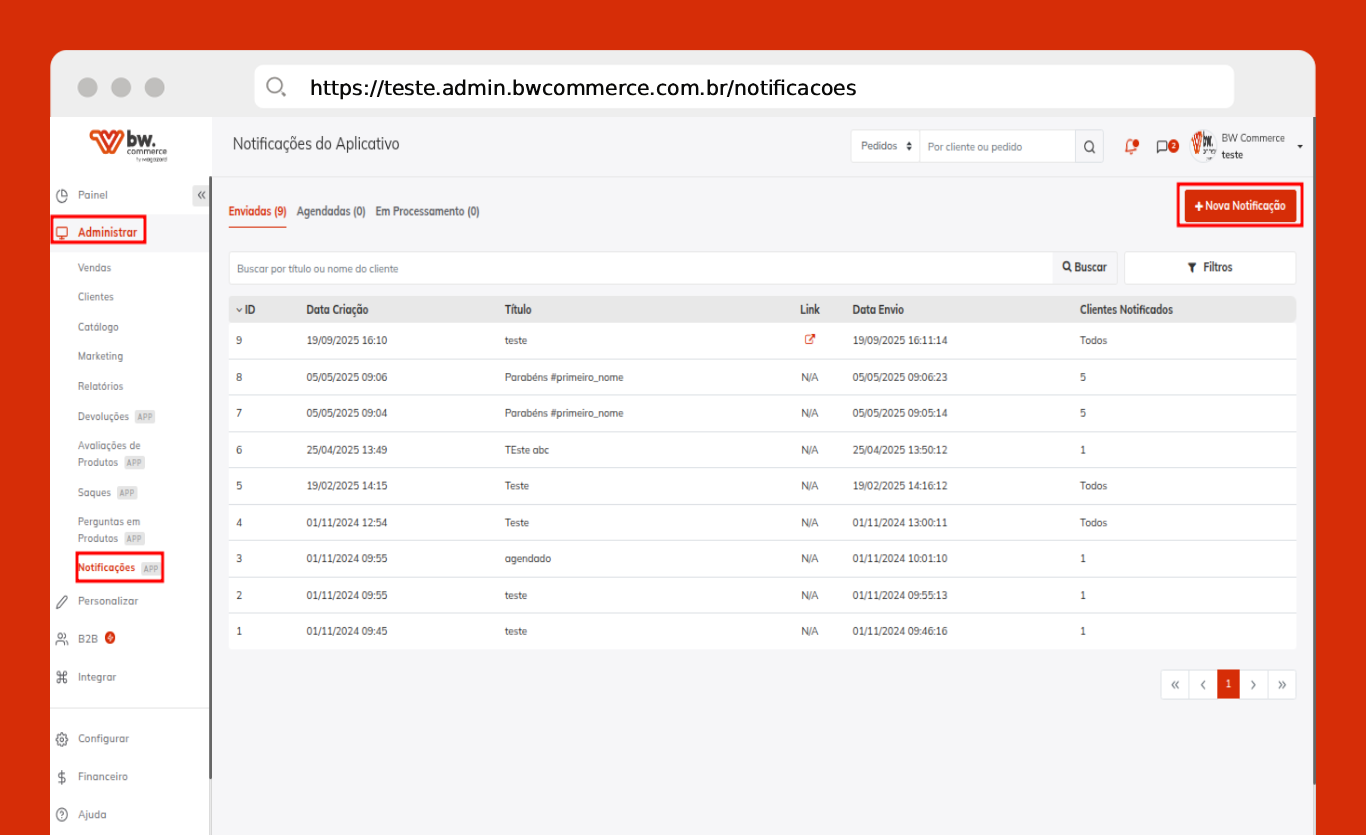Click the Financeiro dollar icon

pyautogui.click(x=62, y=777)
